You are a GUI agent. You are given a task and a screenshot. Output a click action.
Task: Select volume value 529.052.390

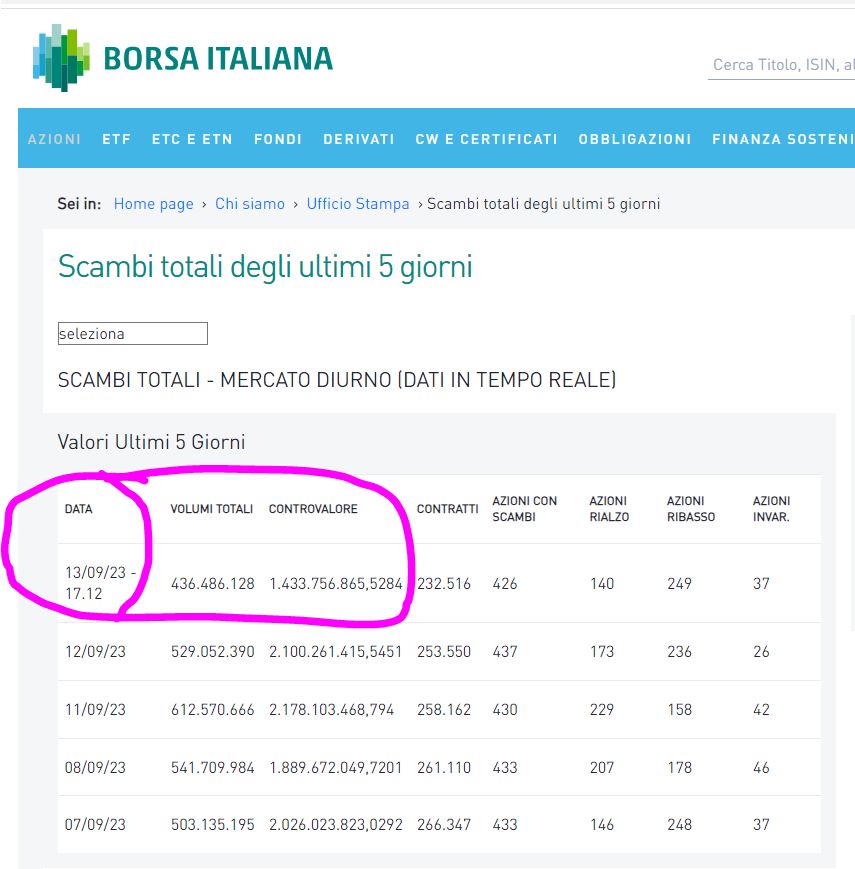[213, 651]
